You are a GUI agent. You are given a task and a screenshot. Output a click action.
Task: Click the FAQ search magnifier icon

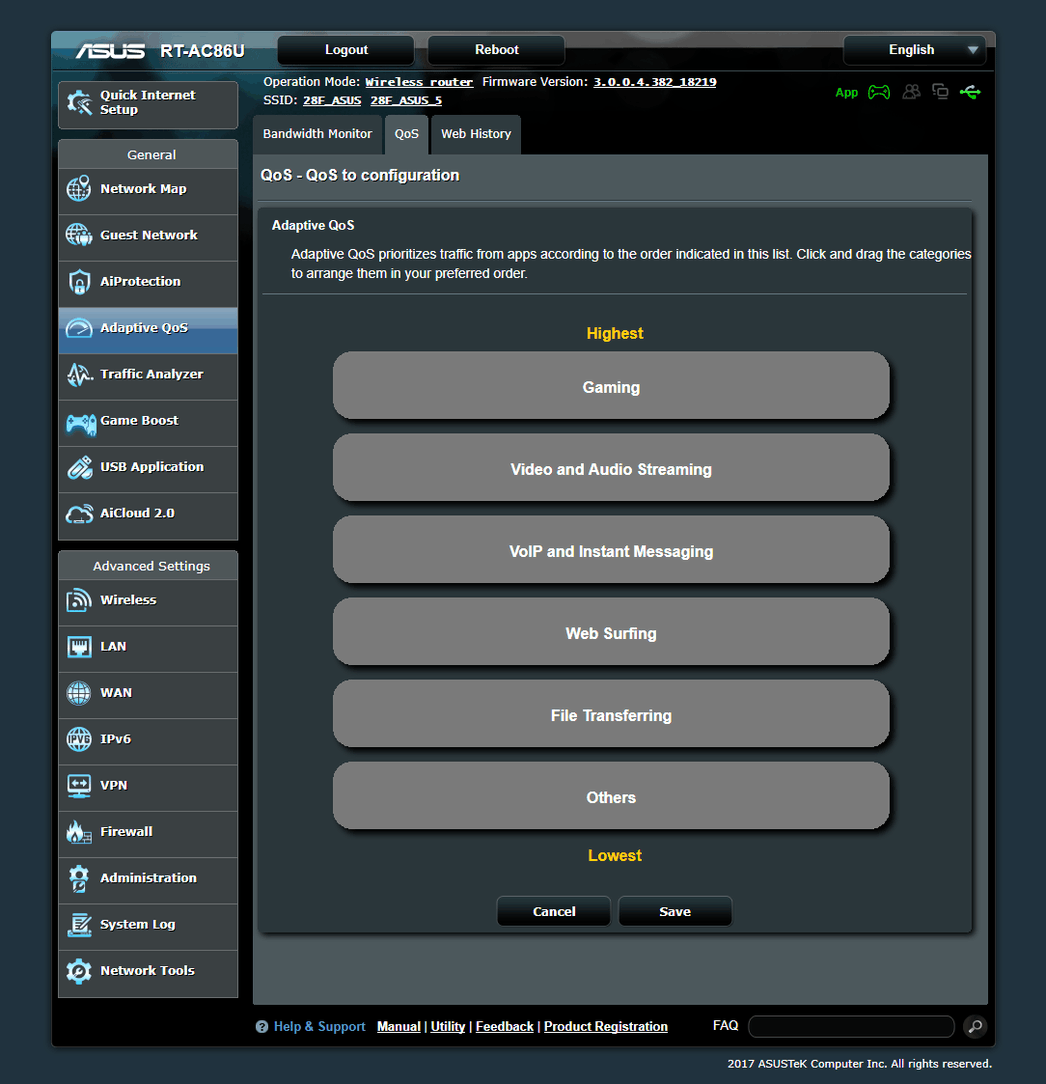tap(975, 1027)
